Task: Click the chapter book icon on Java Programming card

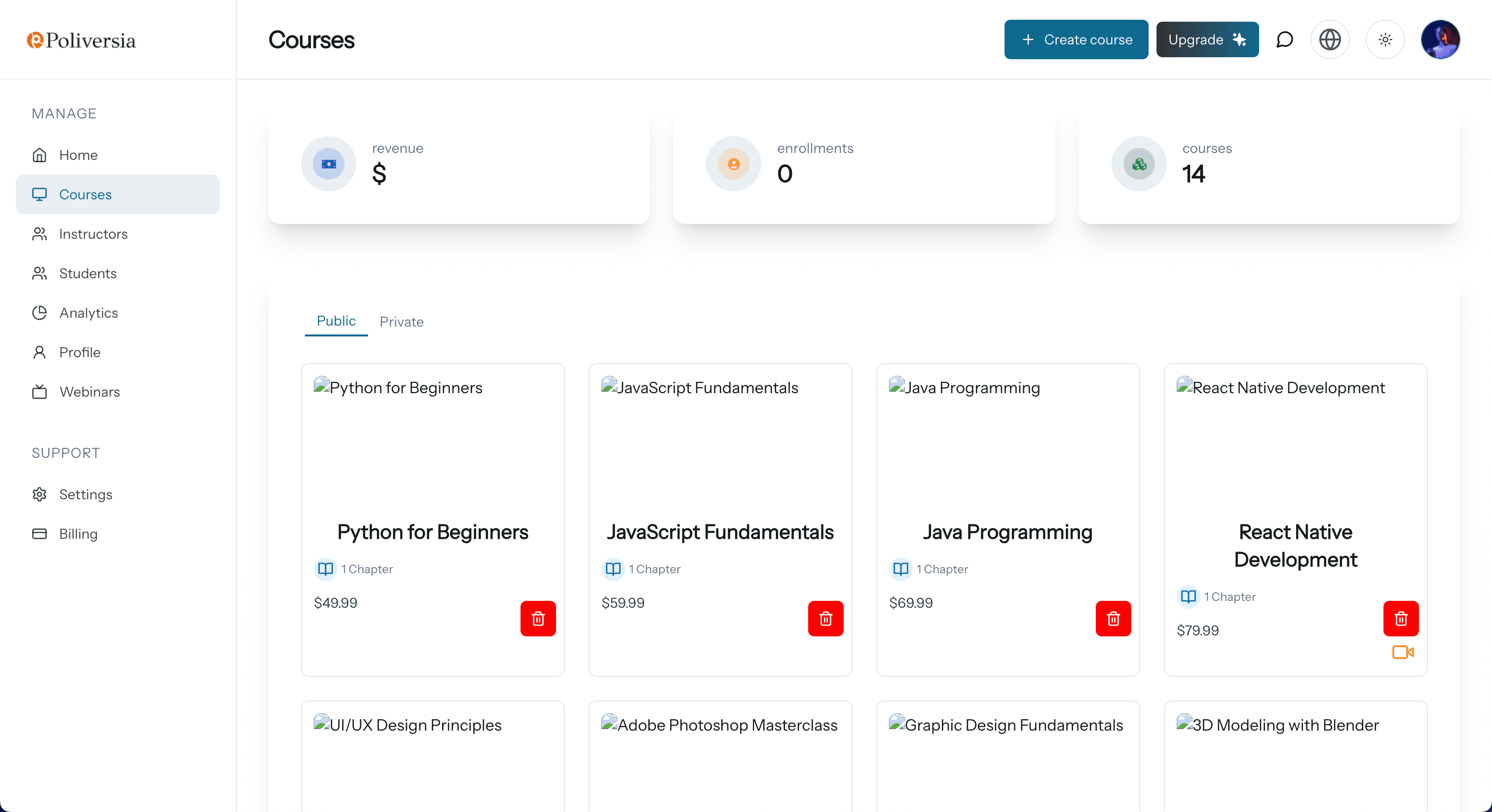Action: pyautogui.click(x=900, y=569)
